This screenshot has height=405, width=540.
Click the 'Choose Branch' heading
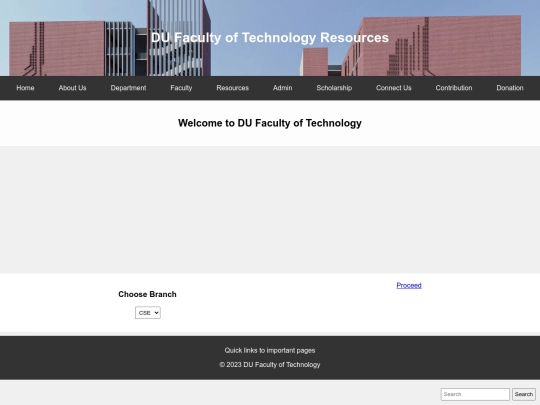tap(147, 294)
